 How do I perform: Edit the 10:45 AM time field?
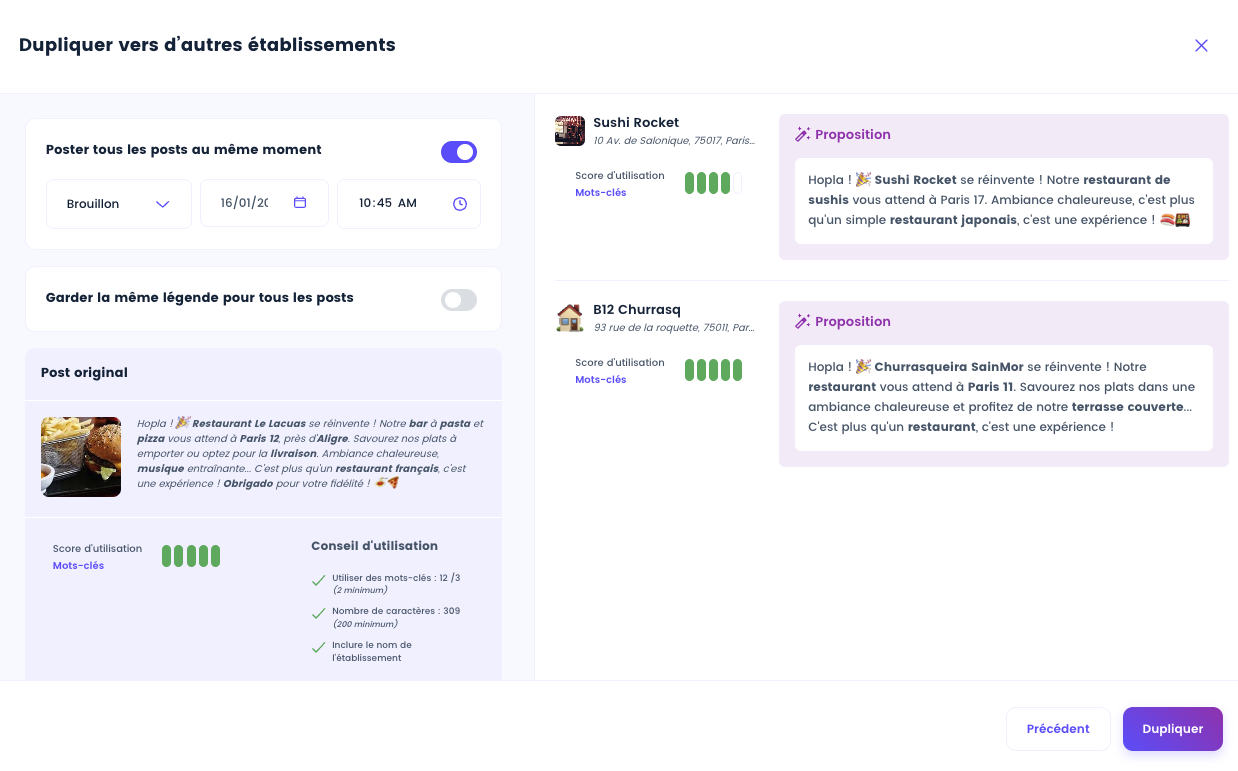409,204
